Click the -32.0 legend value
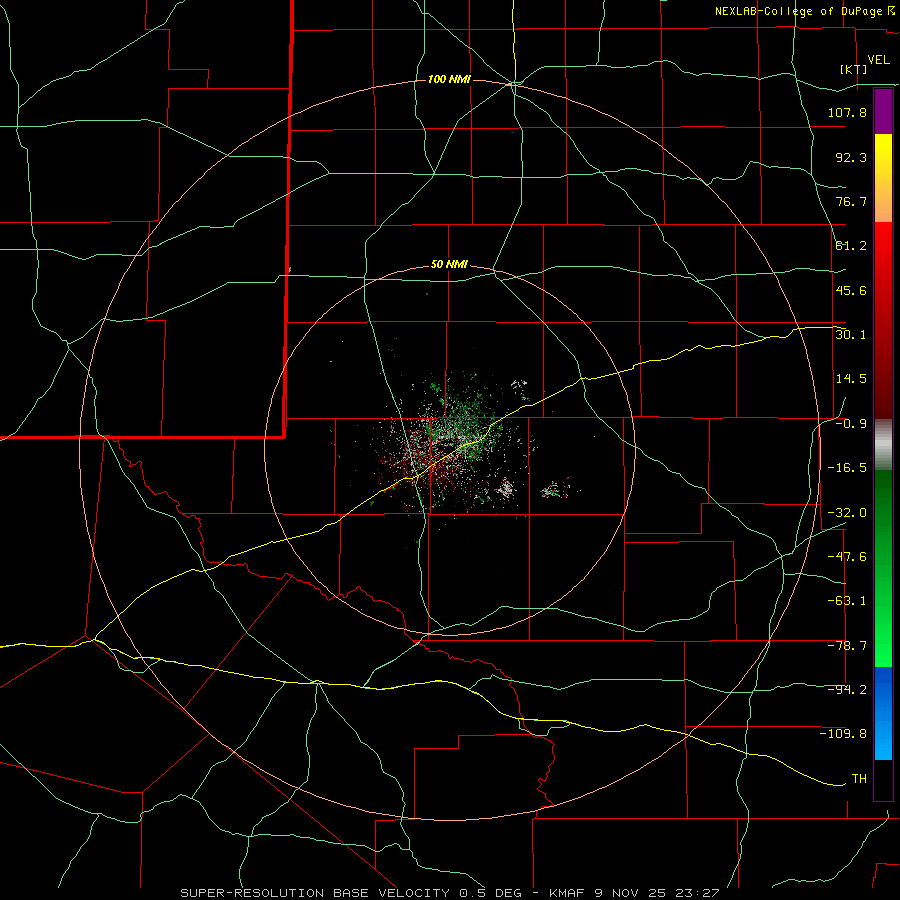 coord(847,513)
